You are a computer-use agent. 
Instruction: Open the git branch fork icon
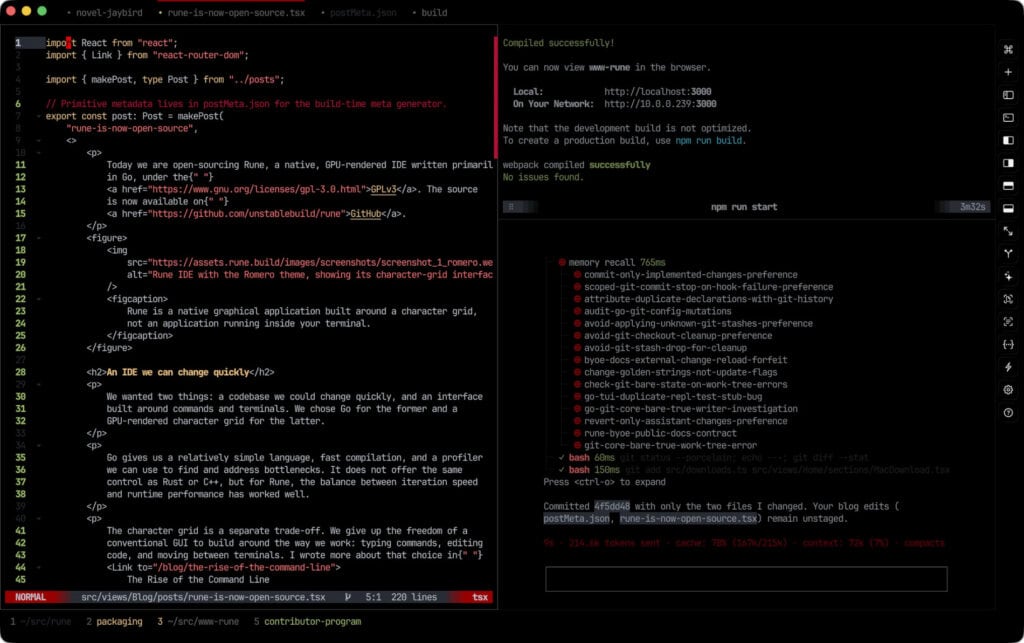[1008, 254]
